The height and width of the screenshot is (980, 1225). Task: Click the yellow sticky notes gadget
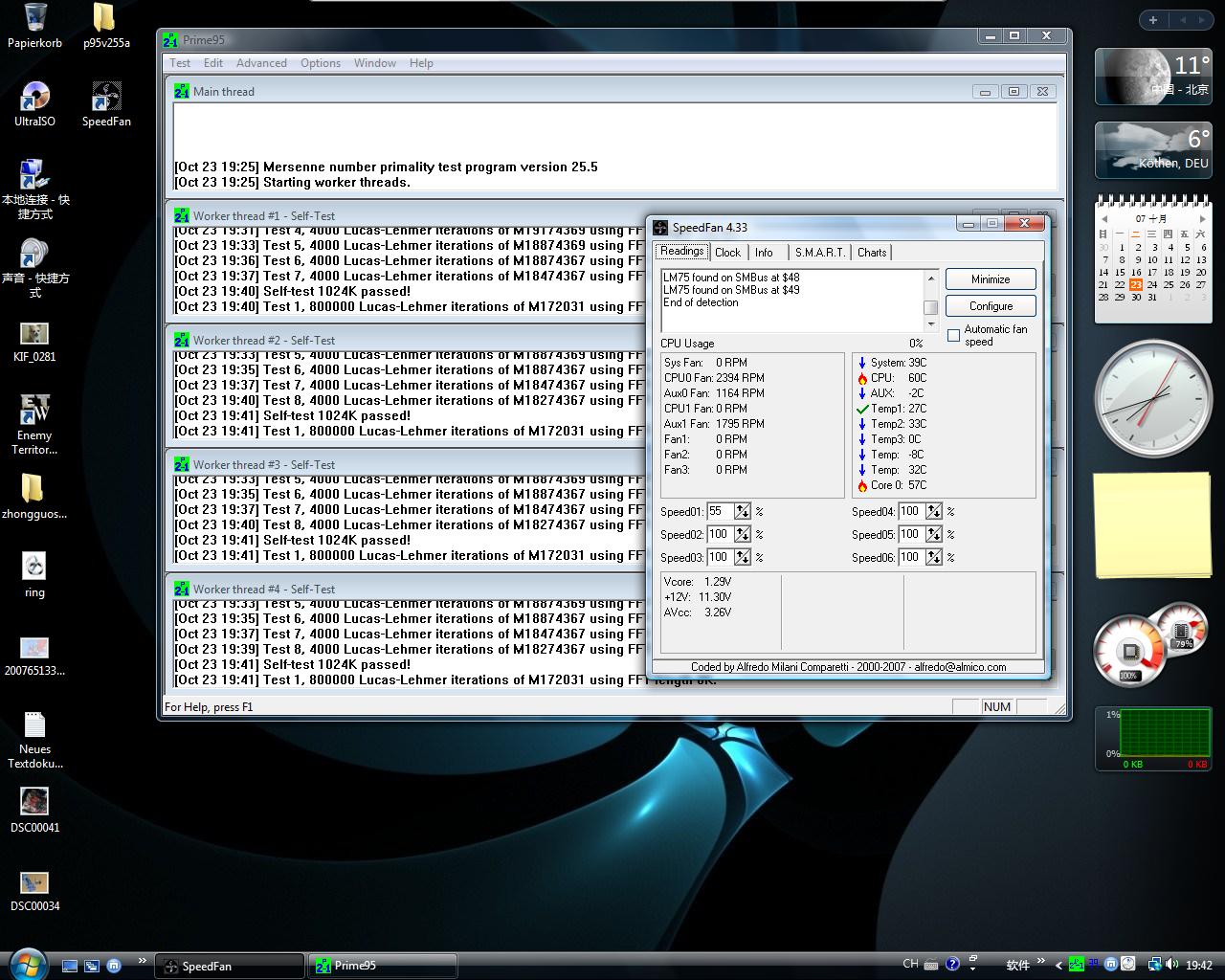pos(1153,525)
